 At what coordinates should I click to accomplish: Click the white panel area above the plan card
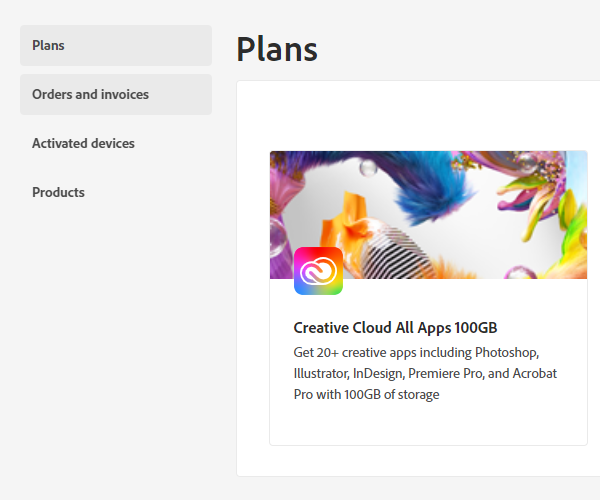pyautogui.click(x=418, y=115)
